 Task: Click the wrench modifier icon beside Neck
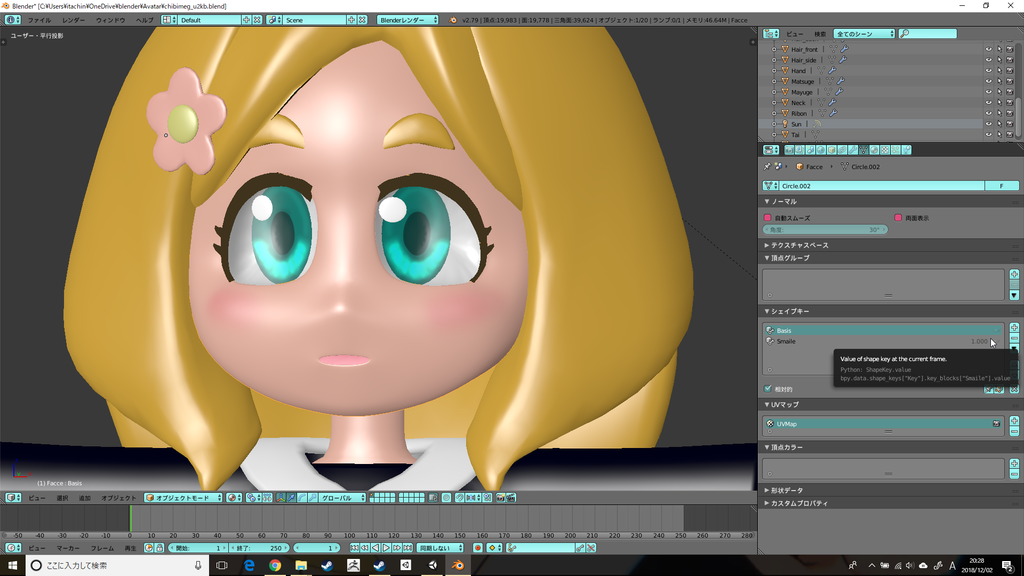pos(832,103)
